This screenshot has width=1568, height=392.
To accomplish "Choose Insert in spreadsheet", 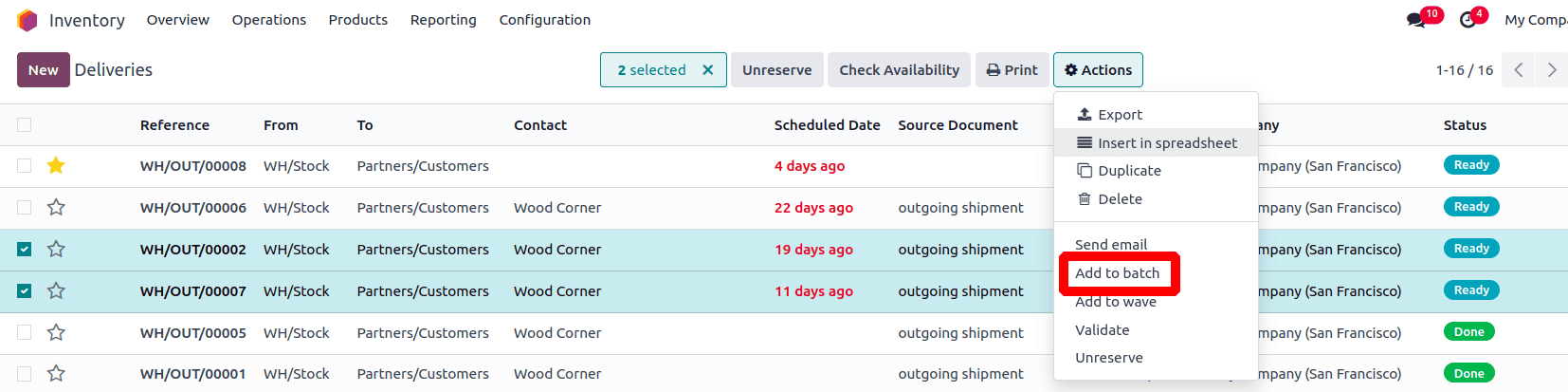I will coord(1156,143).
